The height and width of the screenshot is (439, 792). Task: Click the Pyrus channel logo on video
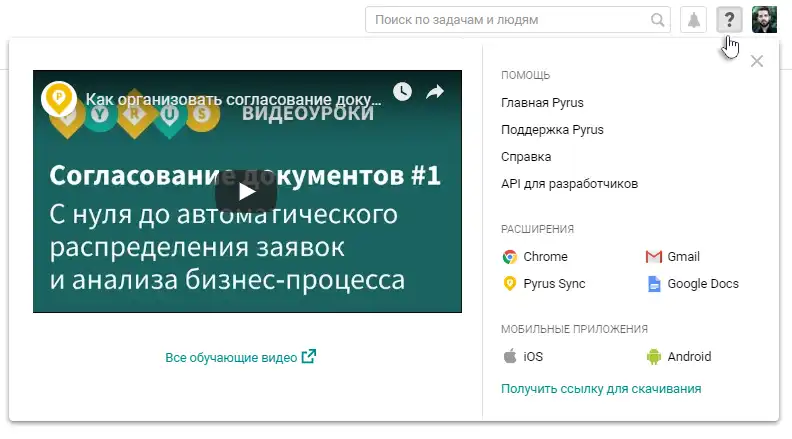coord(59,98)
